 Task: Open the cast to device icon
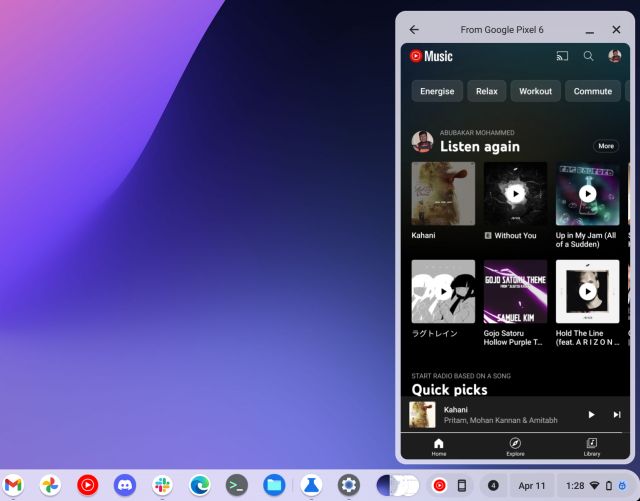[562, 56]
